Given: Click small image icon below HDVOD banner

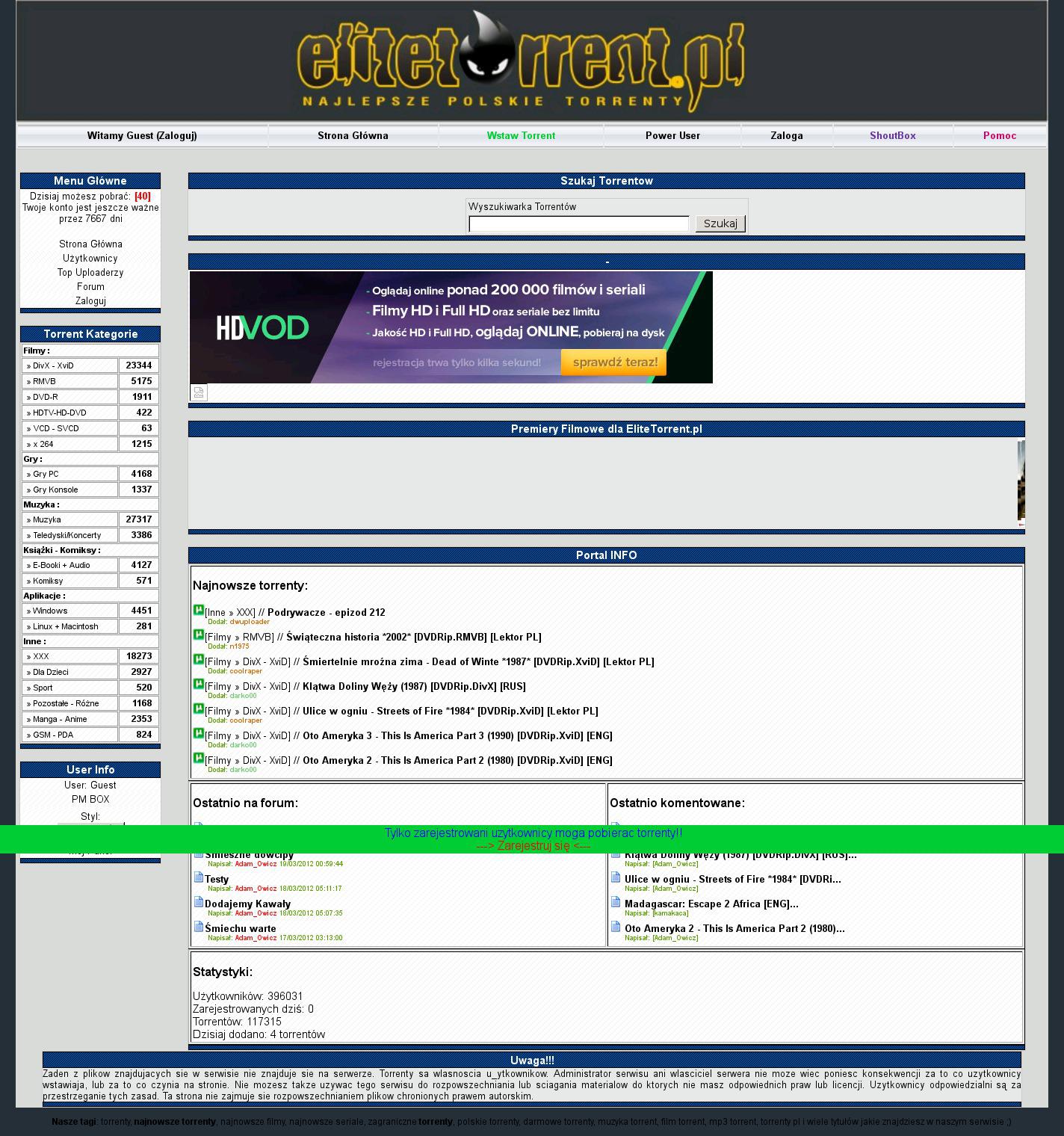Looking at the screenshot, I should click(x=199, y=392).
